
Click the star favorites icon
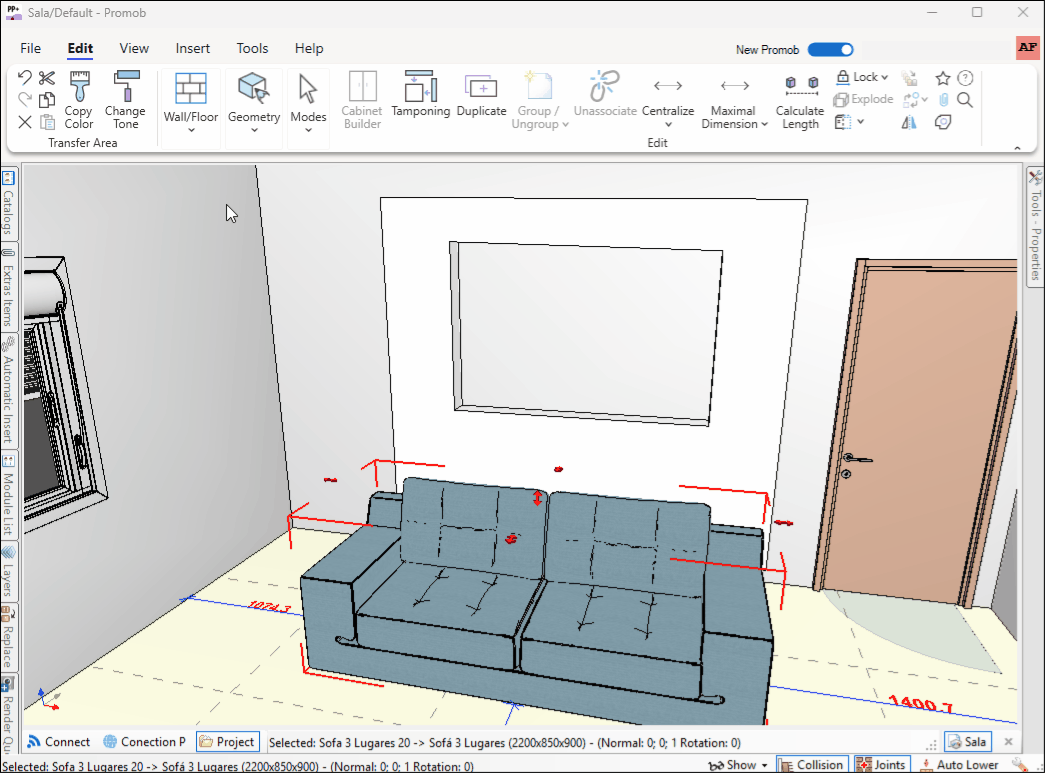[942, 78]
